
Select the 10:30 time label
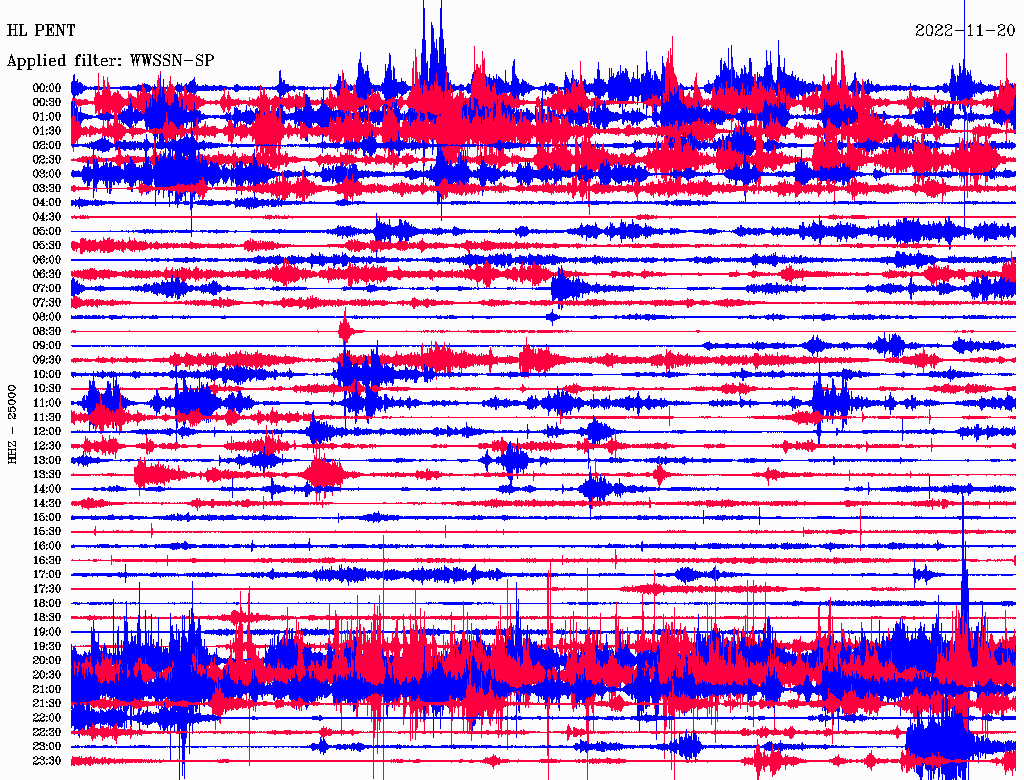pyautogui.click(x=47, y=389)
